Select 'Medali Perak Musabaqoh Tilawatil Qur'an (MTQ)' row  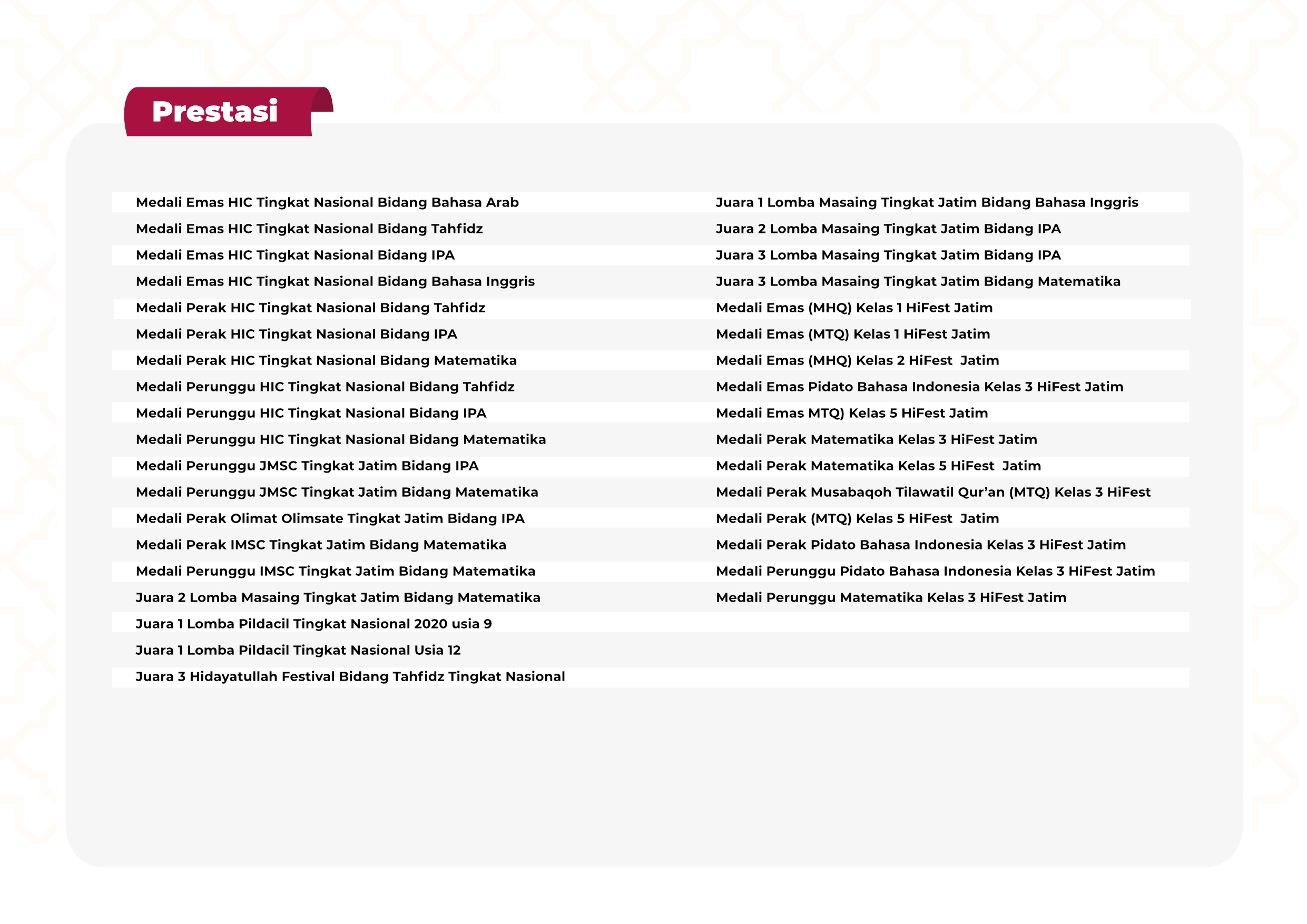[x=933, y=493]
